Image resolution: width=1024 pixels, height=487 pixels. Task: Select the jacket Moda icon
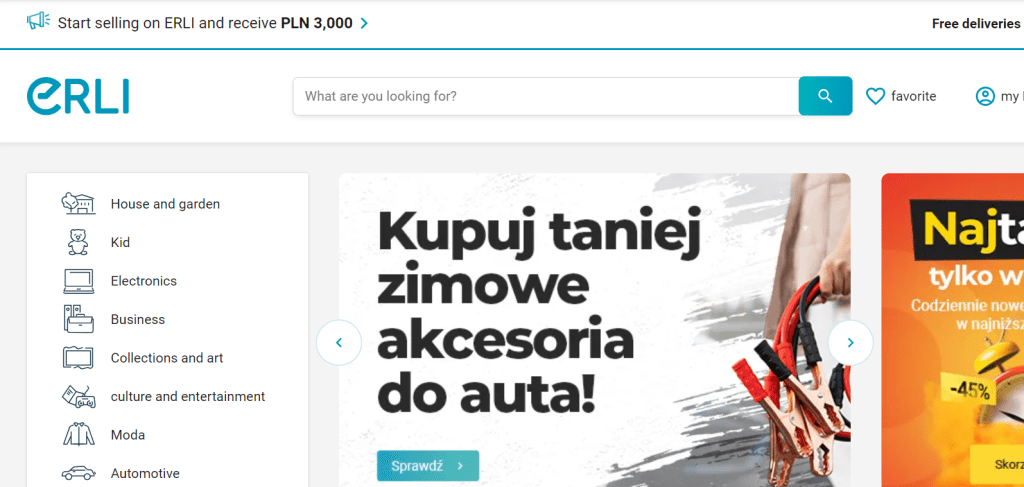pyautogui.click(x=78, y=435)
